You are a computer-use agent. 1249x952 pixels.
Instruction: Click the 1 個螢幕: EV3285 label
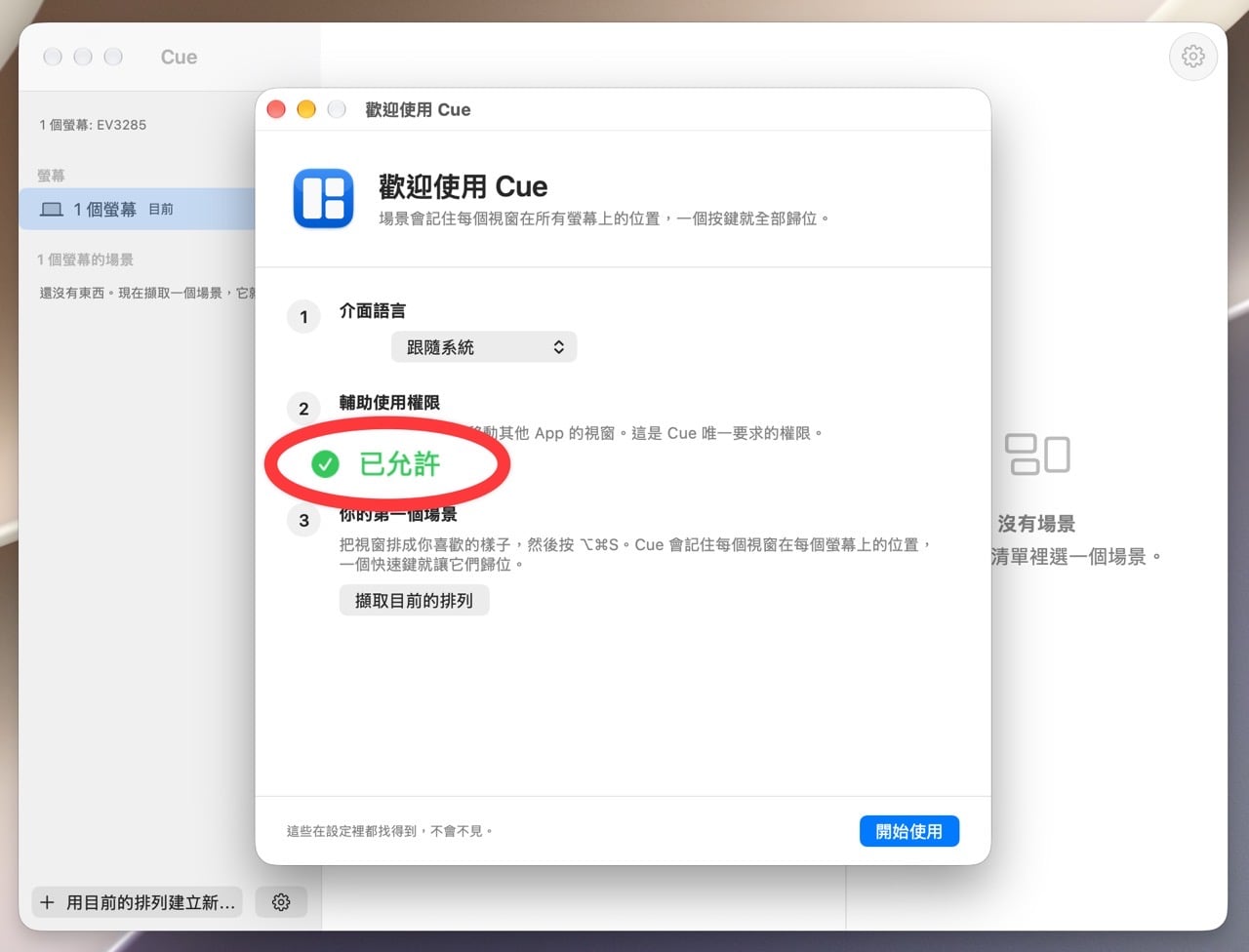93,125
